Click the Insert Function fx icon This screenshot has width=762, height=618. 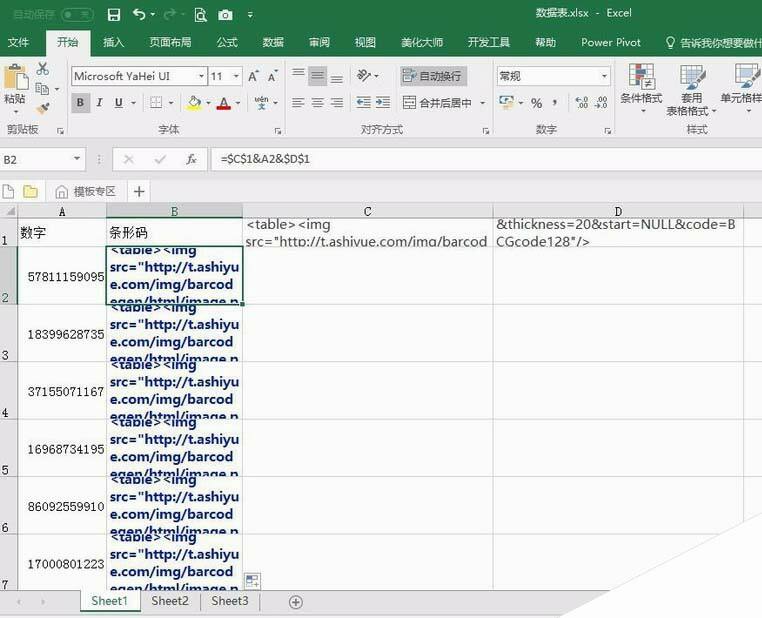190,159
